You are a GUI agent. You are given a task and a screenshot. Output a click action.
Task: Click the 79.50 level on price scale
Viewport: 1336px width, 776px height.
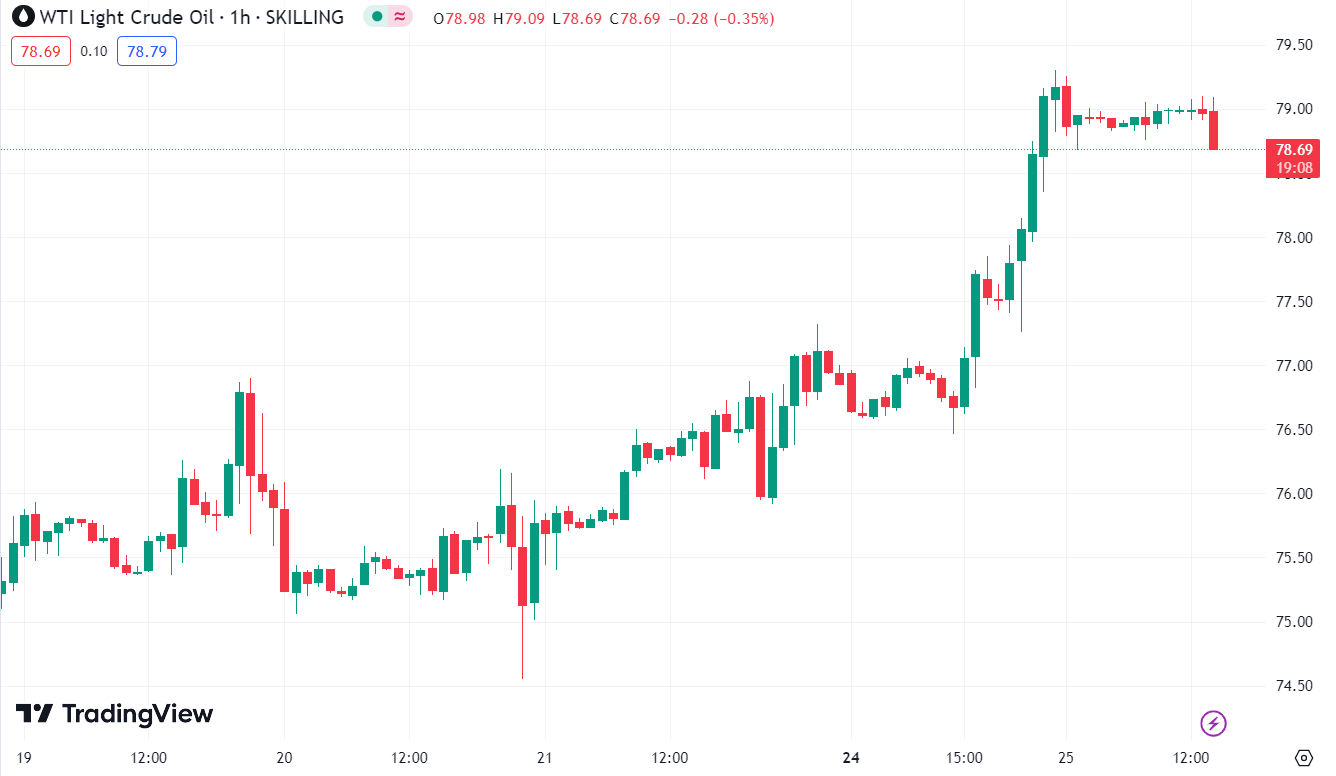(1293, 45)
